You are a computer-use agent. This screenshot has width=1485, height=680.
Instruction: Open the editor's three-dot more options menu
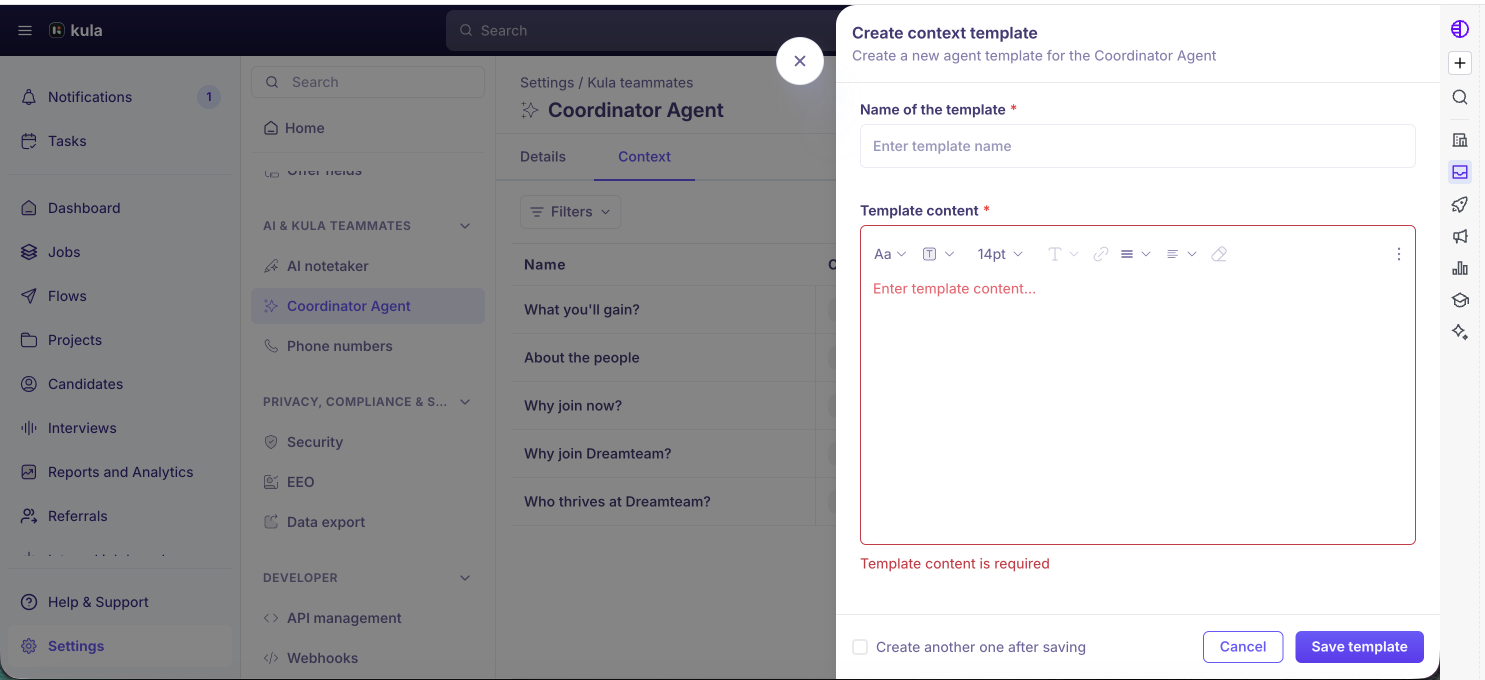click(1398, 254)
